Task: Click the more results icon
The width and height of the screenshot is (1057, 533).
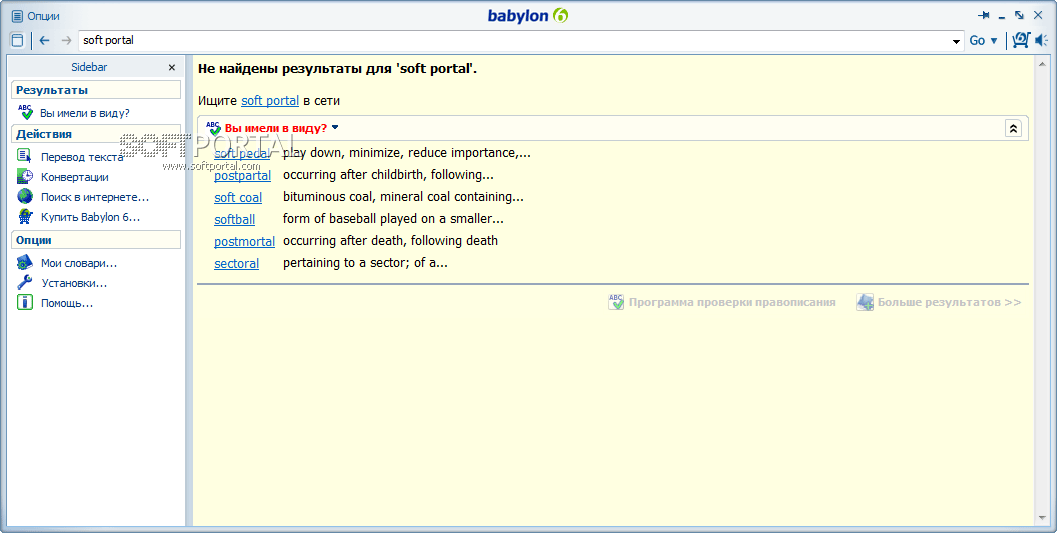Action: coord(865,302)
